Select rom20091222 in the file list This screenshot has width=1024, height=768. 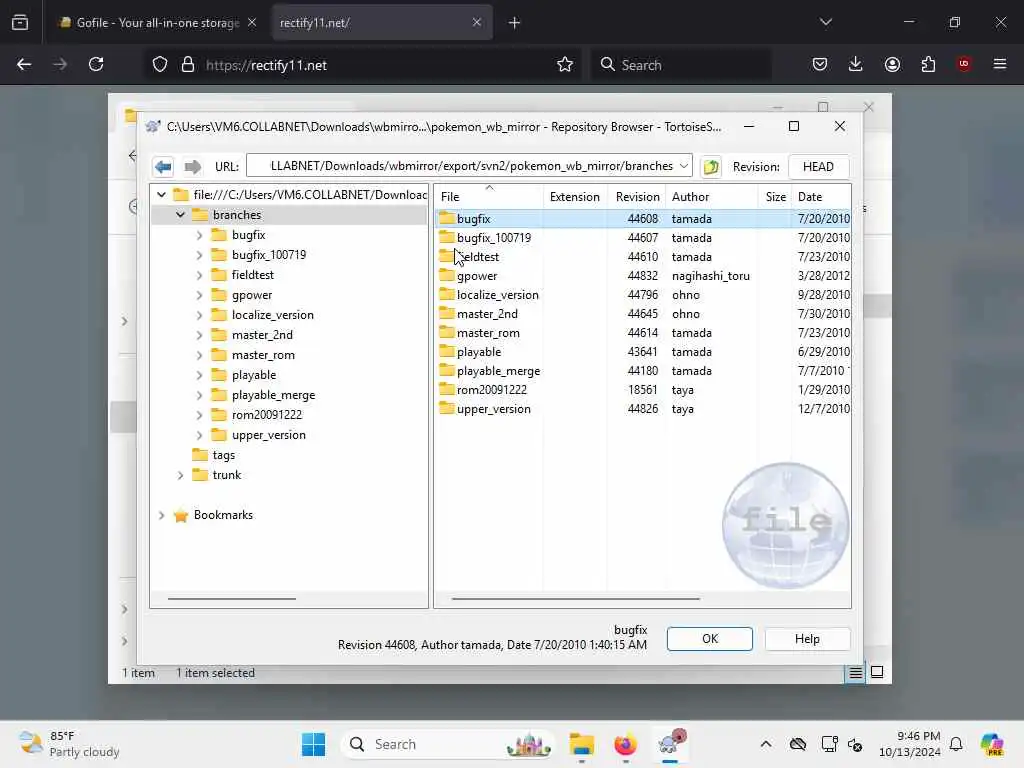[x=492, y=390]
